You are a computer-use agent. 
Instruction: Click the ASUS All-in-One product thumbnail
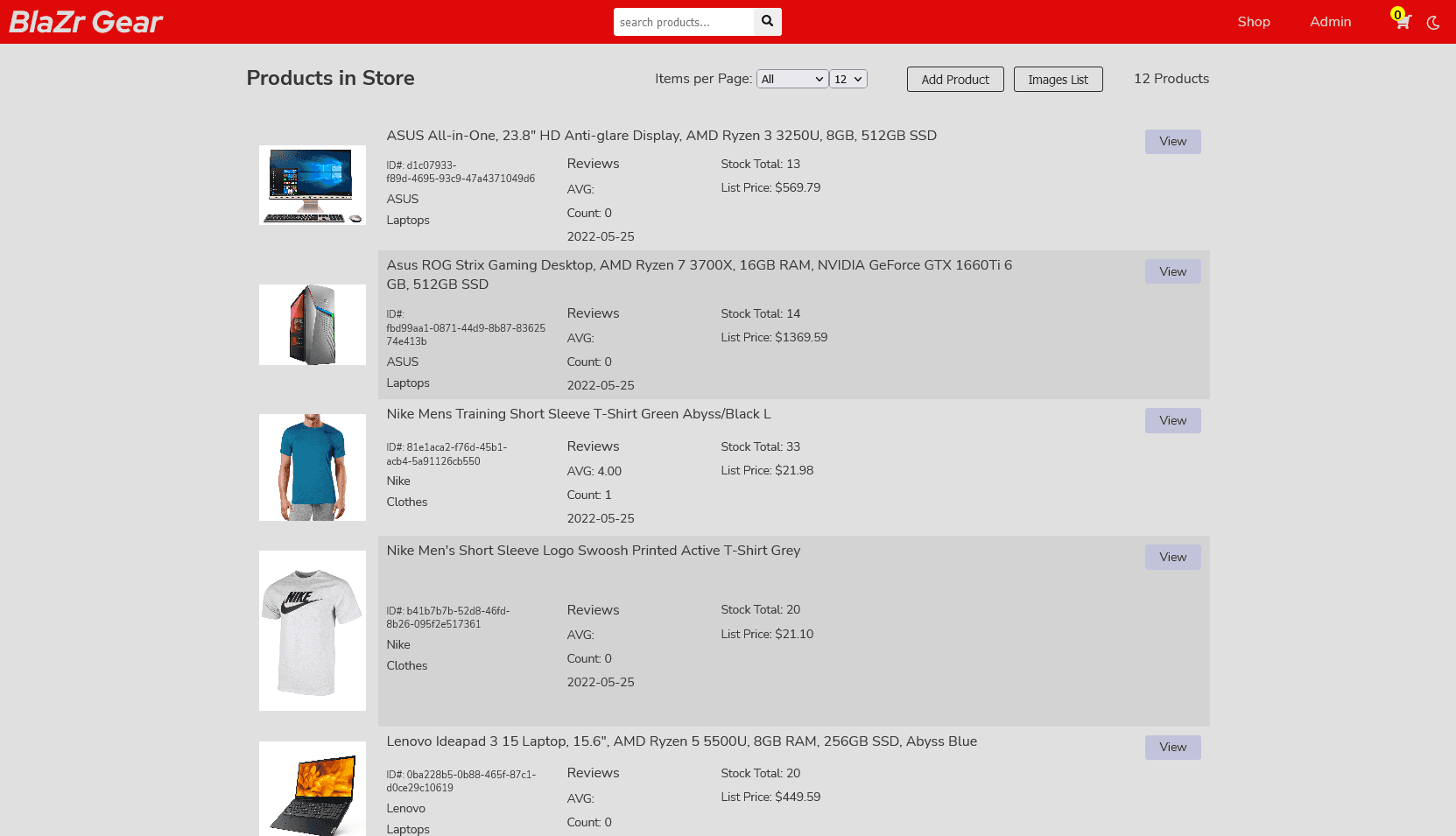tap(313, 185)
